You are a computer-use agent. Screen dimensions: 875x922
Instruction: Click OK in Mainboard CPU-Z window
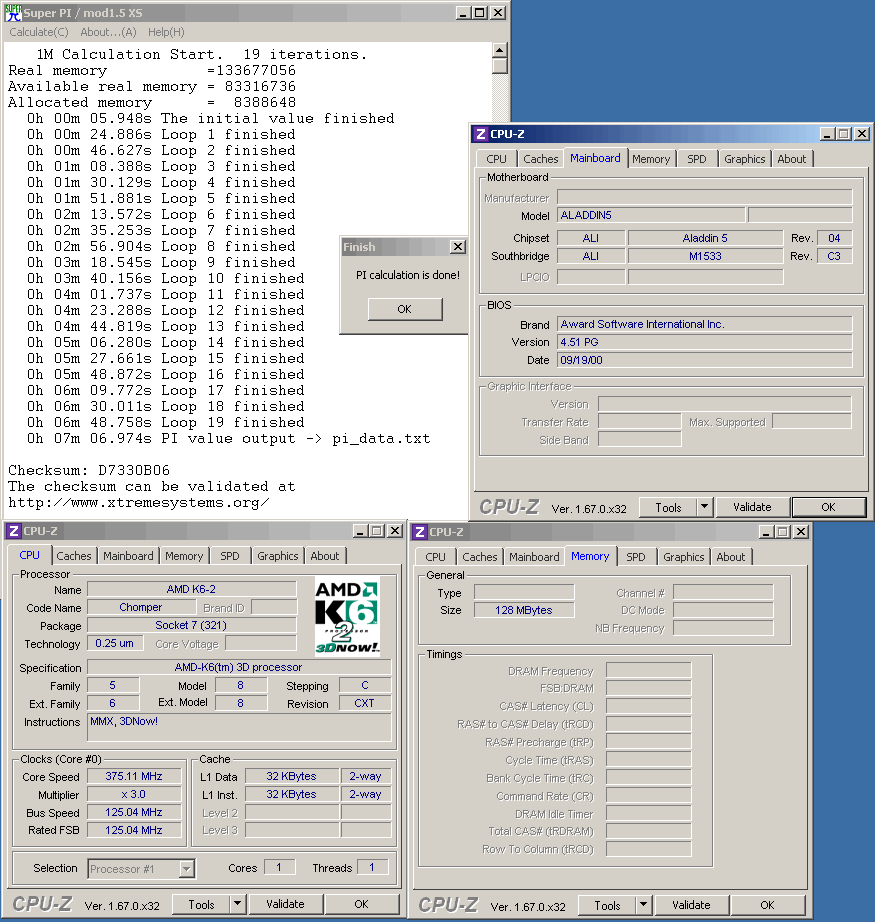829,507
